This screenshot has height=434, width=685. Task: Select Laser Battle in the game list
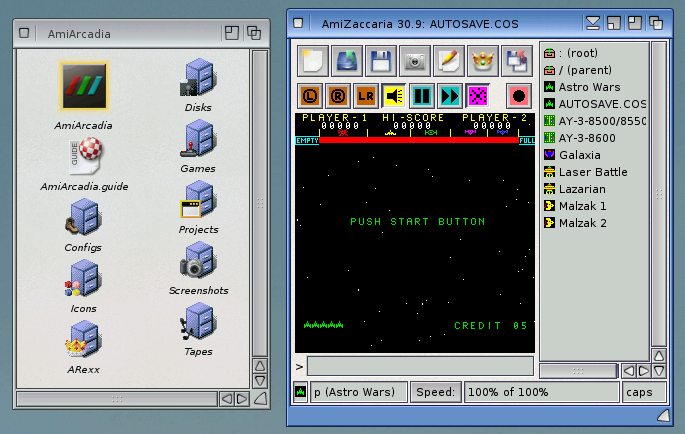(593, 172)
